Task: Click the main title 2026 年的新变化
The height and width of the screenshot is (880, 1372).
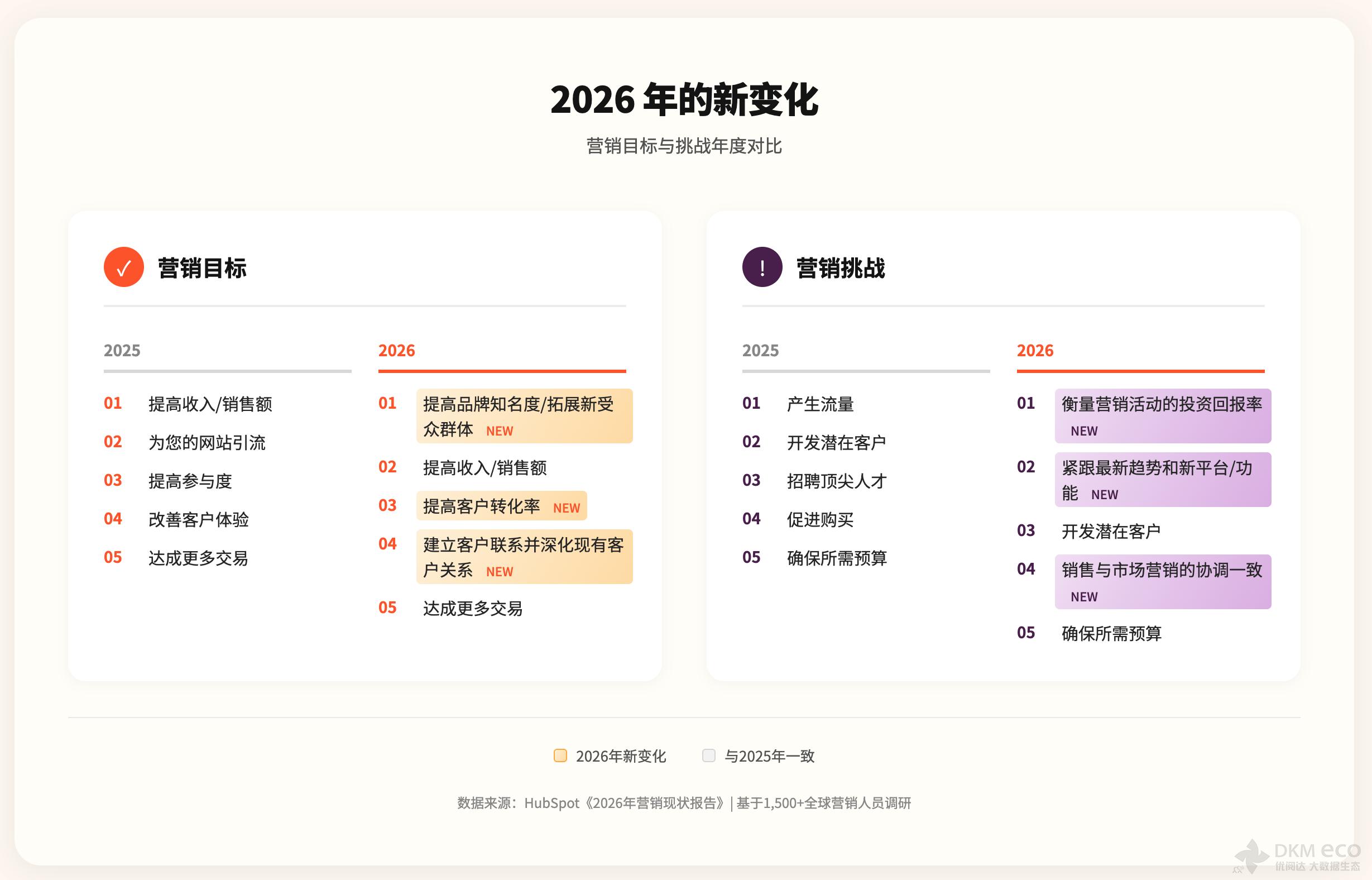Action: (x=684, y=100)
